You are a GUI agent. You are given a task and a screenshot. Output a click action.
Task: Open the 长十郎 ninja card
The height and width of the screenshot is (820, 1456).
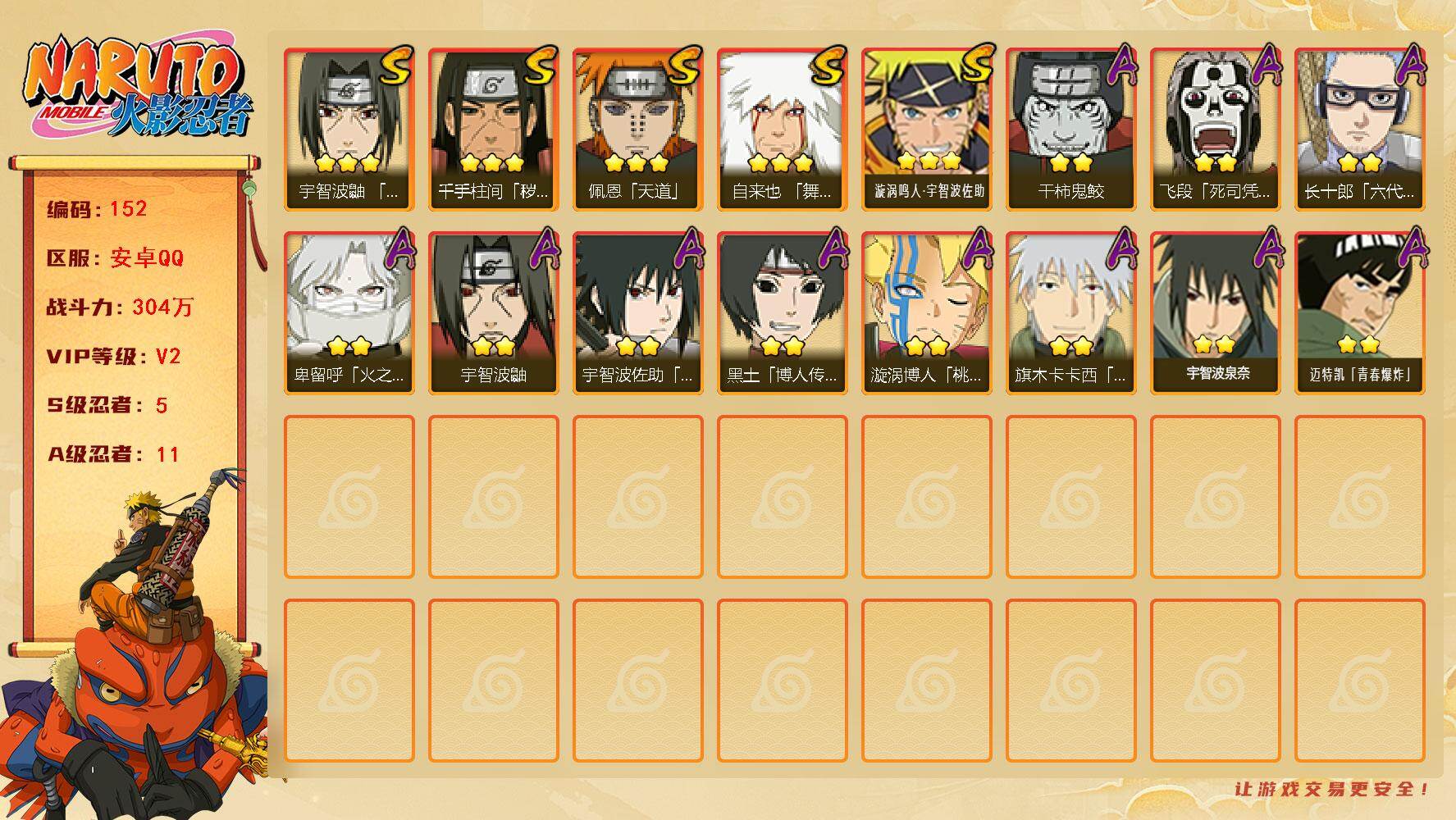pos(1359,130)
